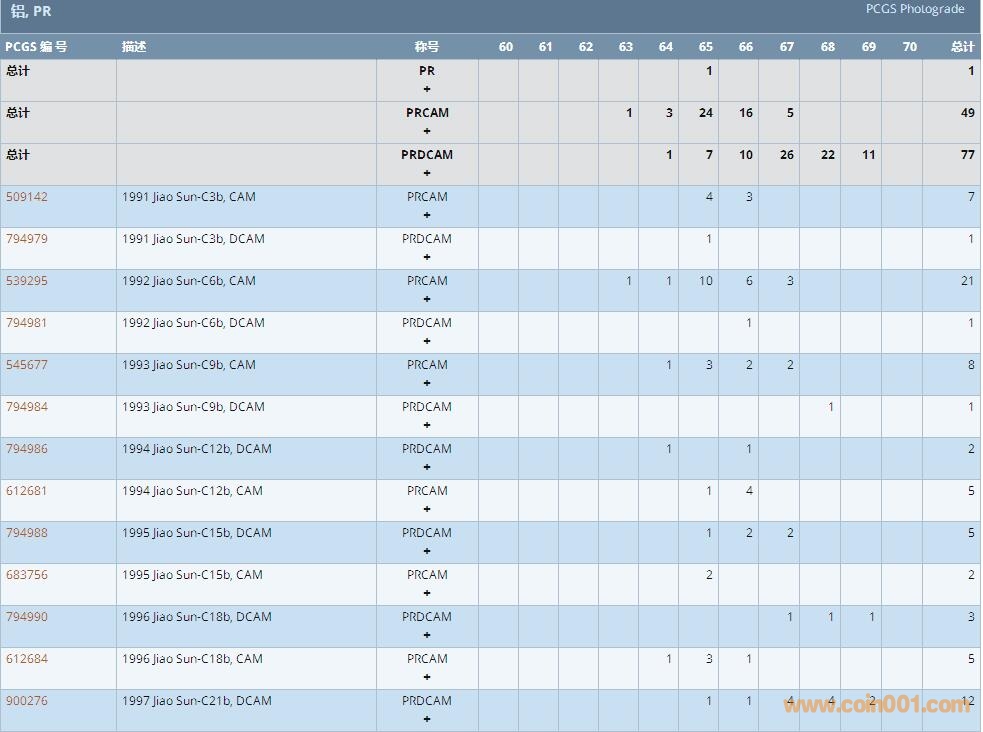Screen dimensions: 983x732
Task: Click plus icon for 1995 Jiao Sun-C15b, DCAM
Action: click(x=427, y=551)
